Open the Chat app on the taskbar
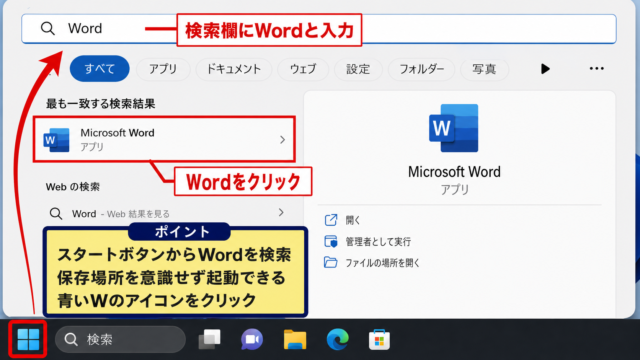The height and width of the screenshot is (360, 640). tap(252, 339)
